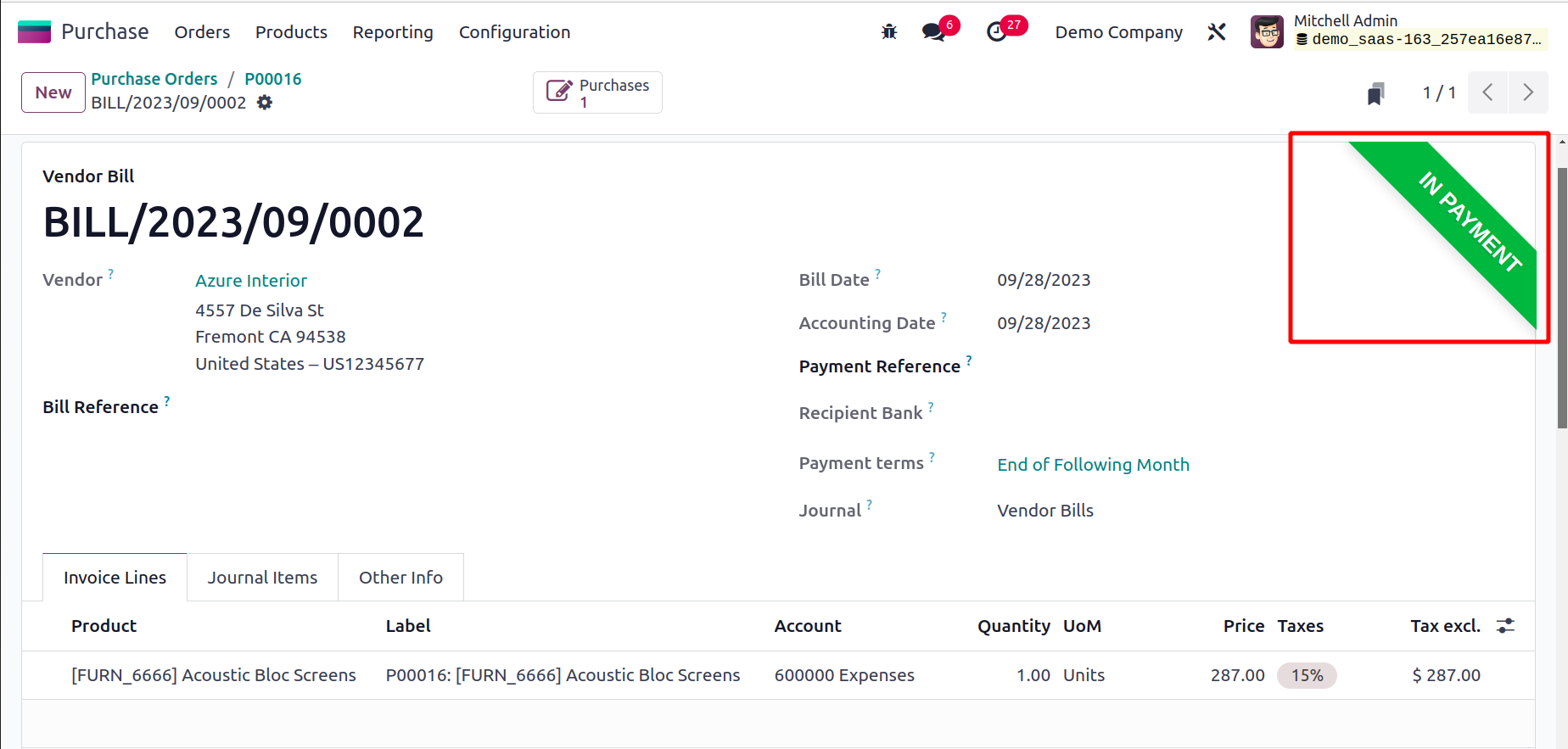Open the optional columns adjust icon
This screenshot has height=749, width=1568.
click(1505, 626)
